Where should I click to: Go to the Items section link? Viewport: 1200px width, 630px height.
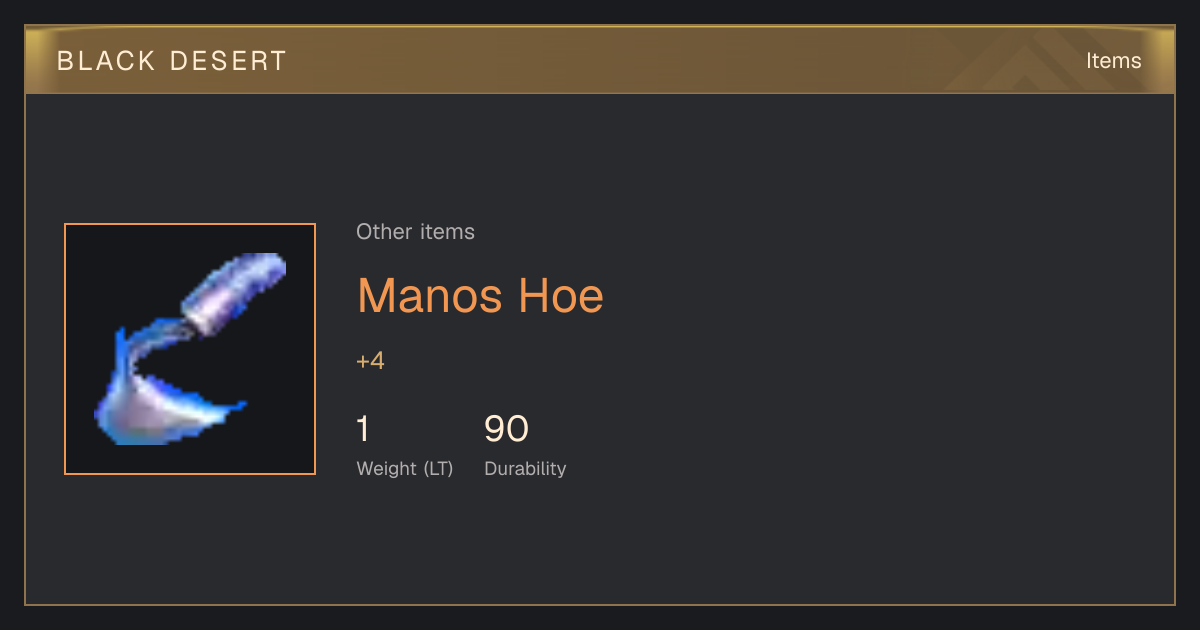click(x=1113, y=61)
